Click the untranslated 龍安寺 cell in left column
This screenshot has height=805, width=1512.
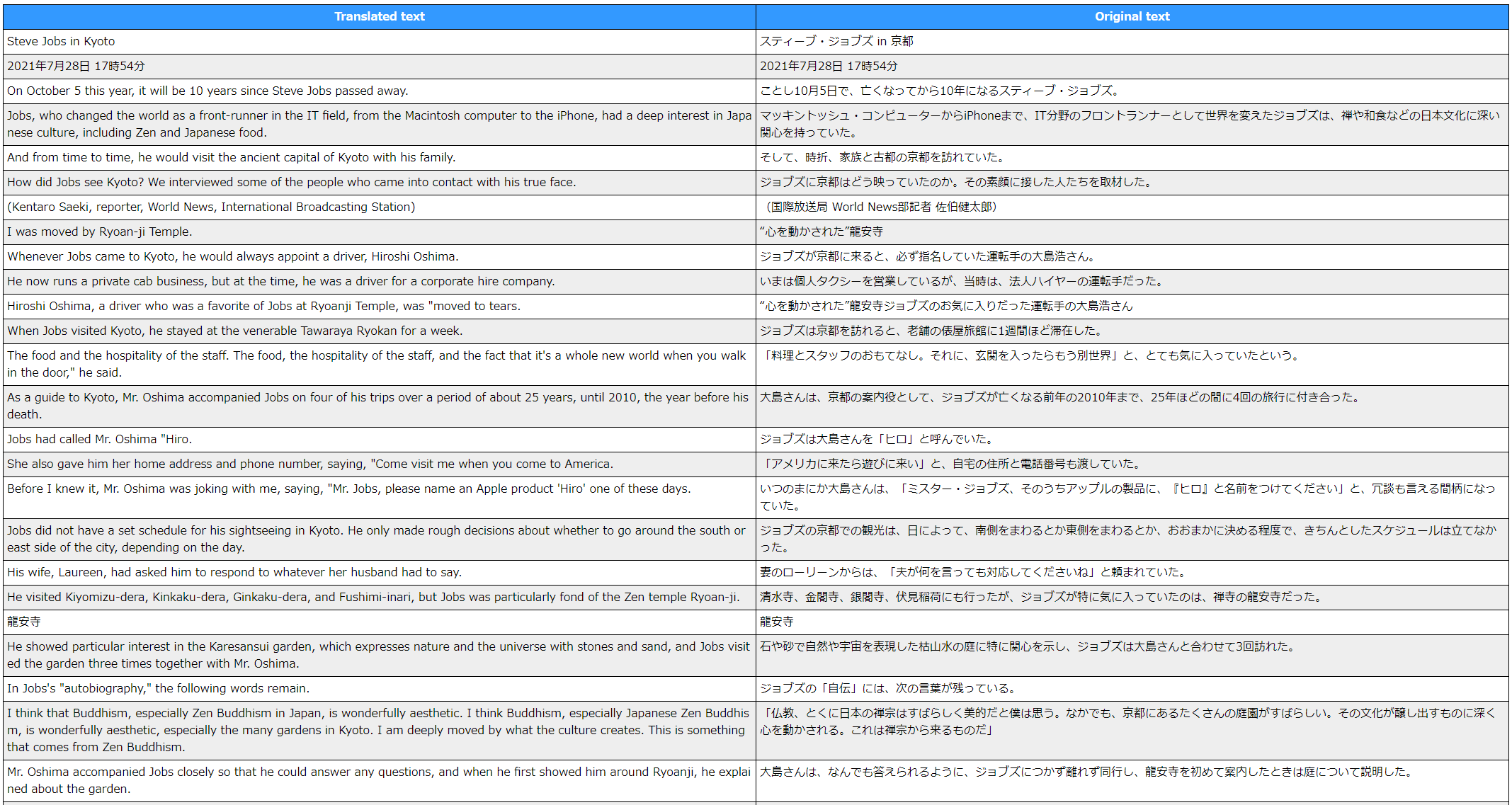(24, 622)
